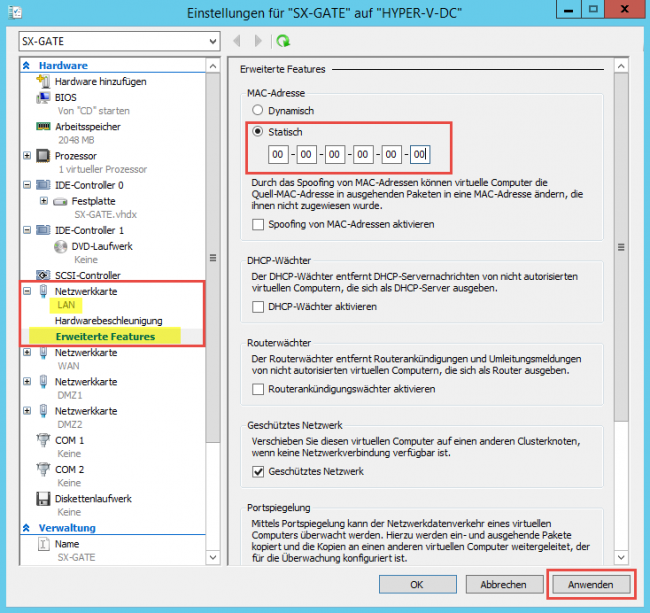Select the Arbeitsspeicher memory icon
Viewport: 650px width, 613px height.
43,127
